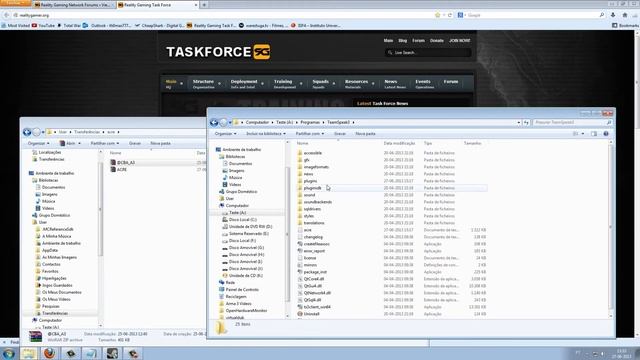
Task: Select the package_inst application
Action: coord(315,272)
